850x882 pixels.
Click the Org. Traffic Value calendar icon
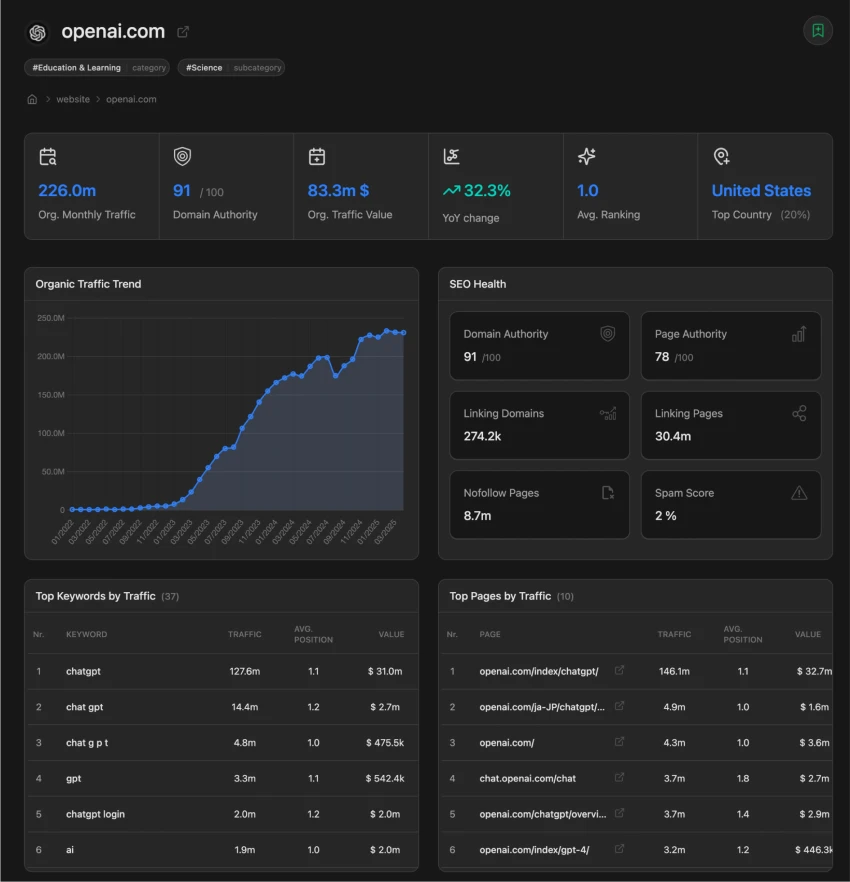pos(317,156)
